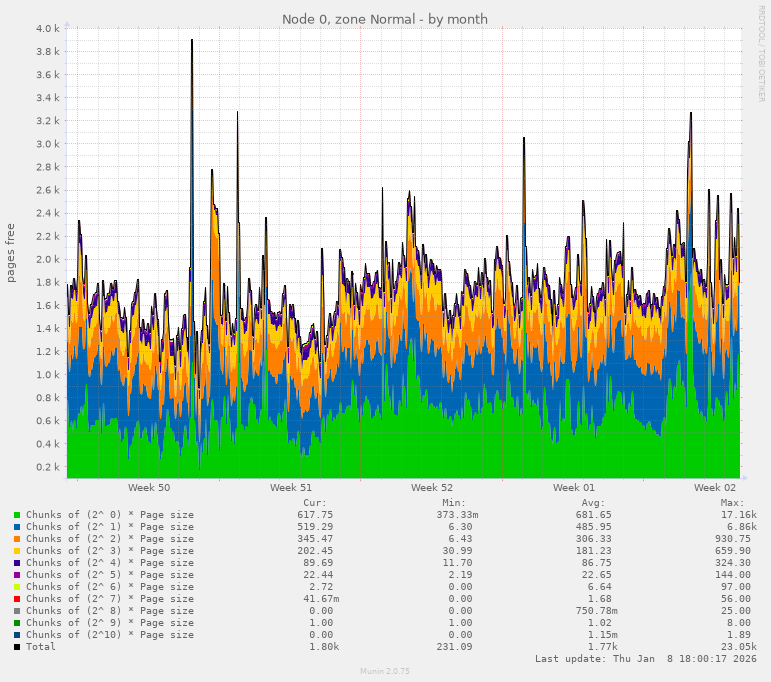Viewport: 771px width, 682px height.
Task: Click the yellow 2^3 chunks legend swatch
Action: coord(17,551)
